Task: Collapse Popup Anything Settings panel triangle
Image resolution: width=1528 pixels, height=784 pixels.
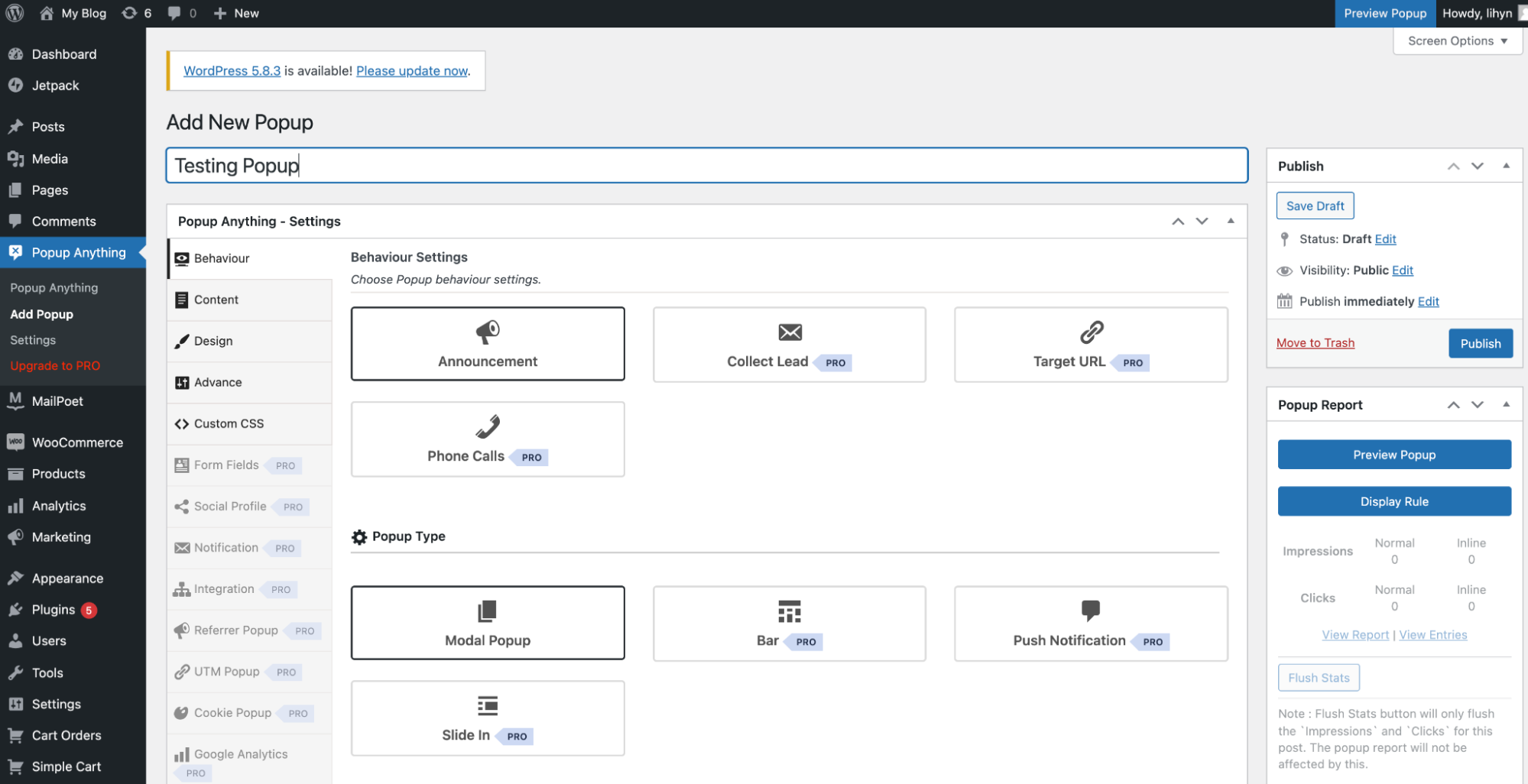Action: (1231, 221)
